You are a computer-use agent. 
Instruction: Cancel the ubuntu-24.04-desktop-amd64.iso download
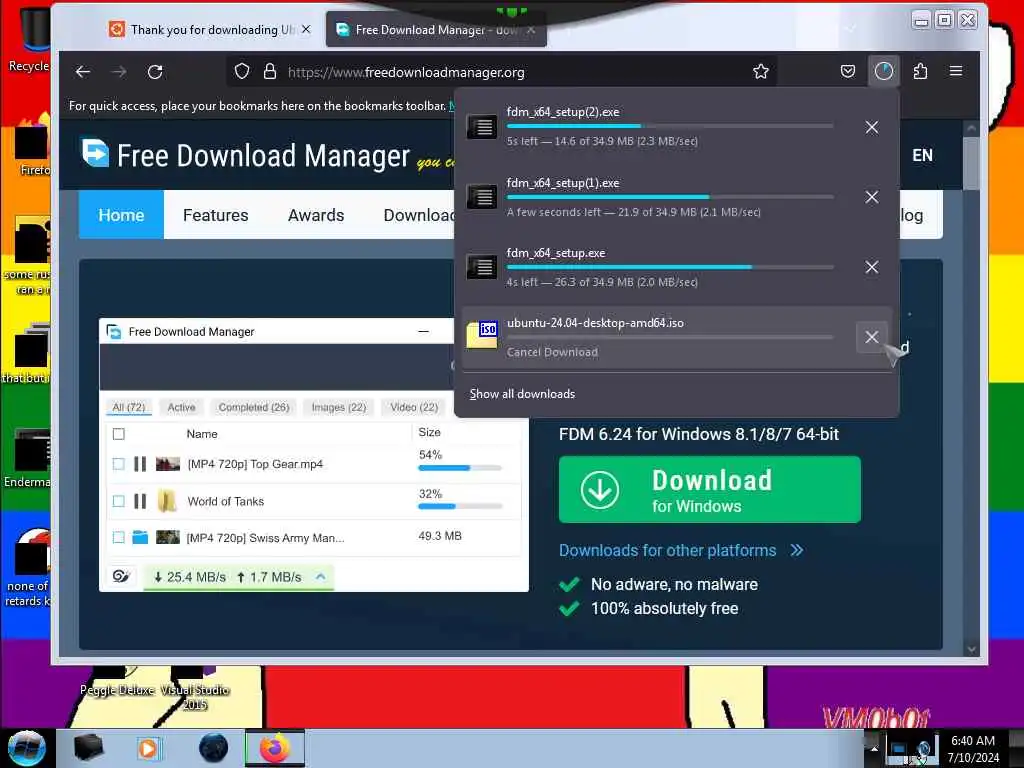(x=872, y=337)
